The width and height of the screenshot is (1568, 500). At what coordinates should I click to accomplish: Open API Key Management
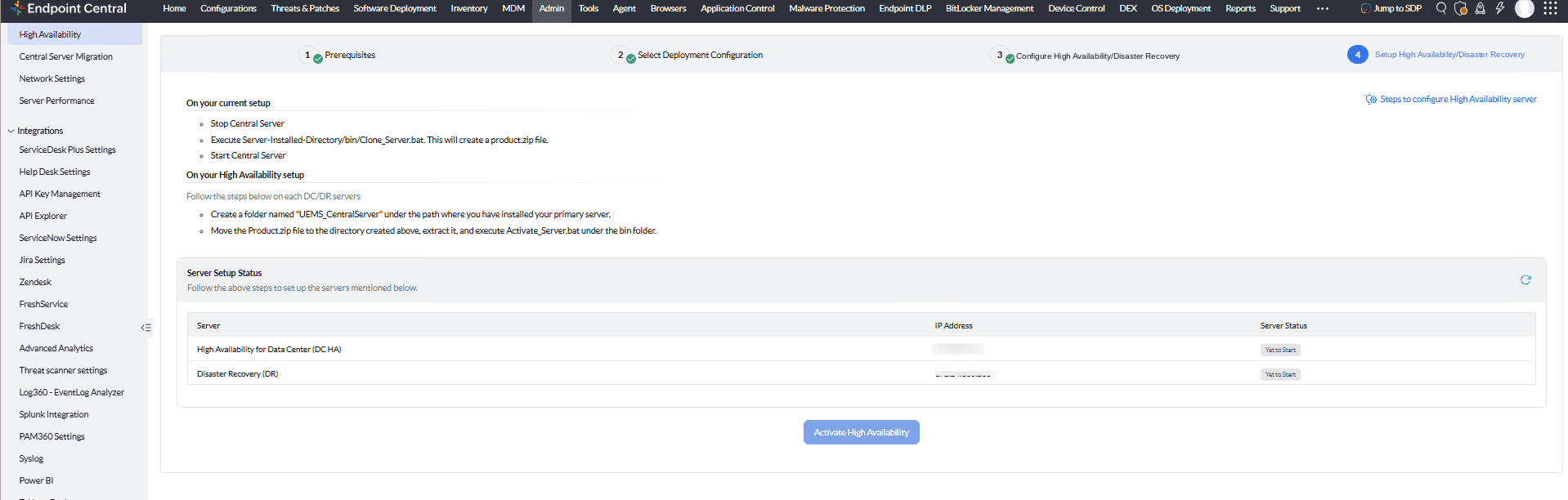point(60,194)
